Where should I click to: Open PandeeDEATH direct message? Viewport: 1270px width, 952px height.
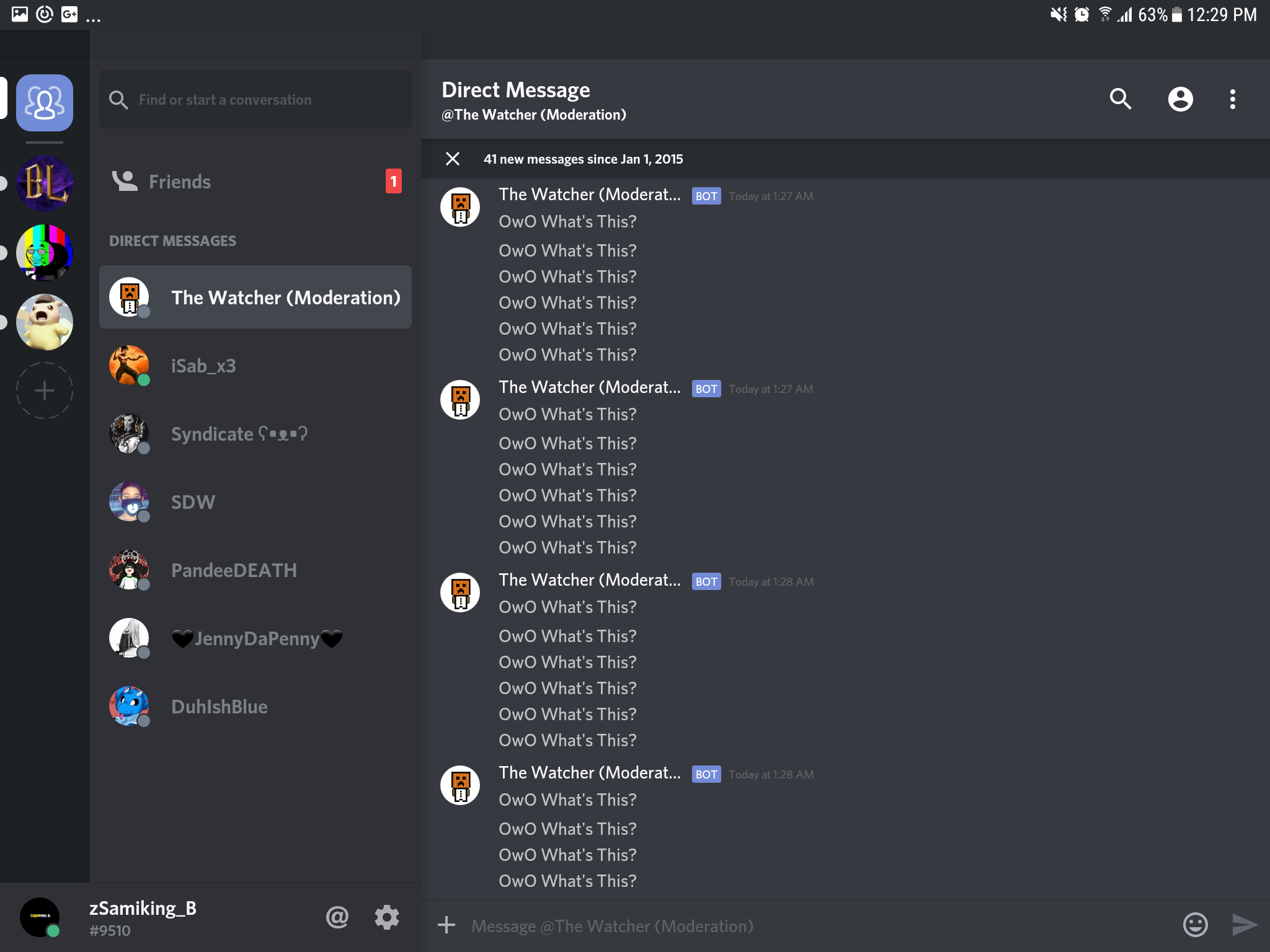pos(255,570)
